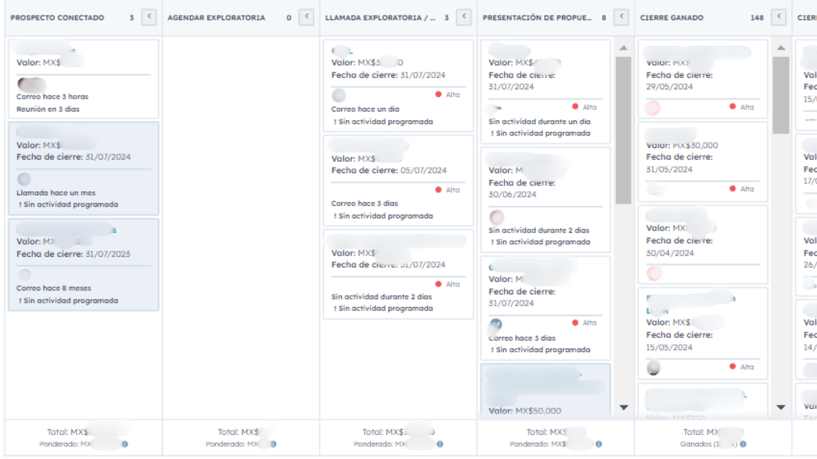The height and width of the screenshot is (459, 817).
Task: Click info icon in Agendar Exploratoria footer
Action: tap(273, 444)
